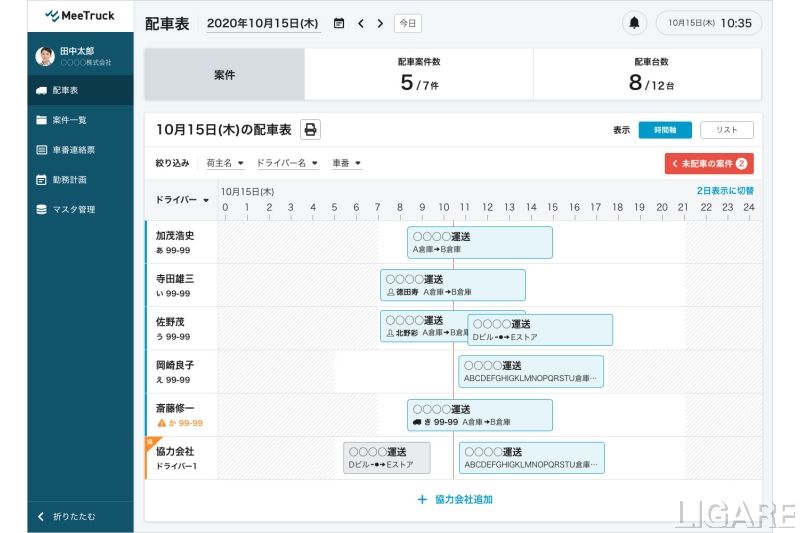Click the MeeTruck logo

coord(80,16)
